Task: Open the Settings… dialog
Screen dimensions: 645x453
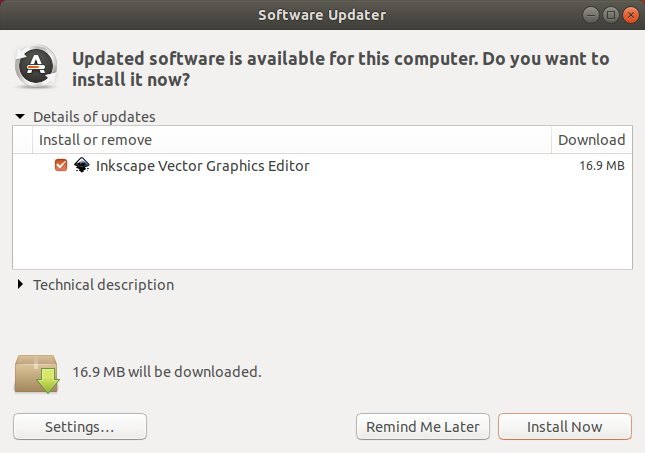Action: point(80,427)
